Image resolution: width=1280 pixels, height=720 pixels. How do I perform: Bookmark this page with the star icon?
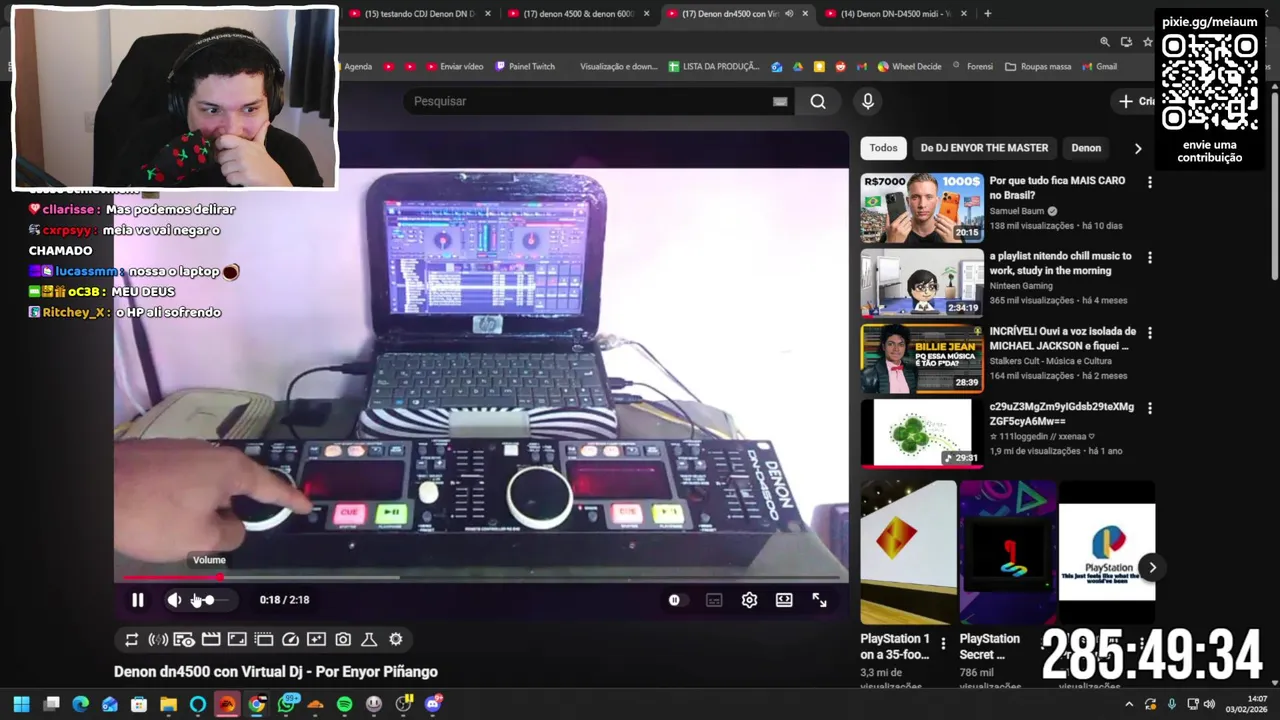click(x=1148, y=42)
